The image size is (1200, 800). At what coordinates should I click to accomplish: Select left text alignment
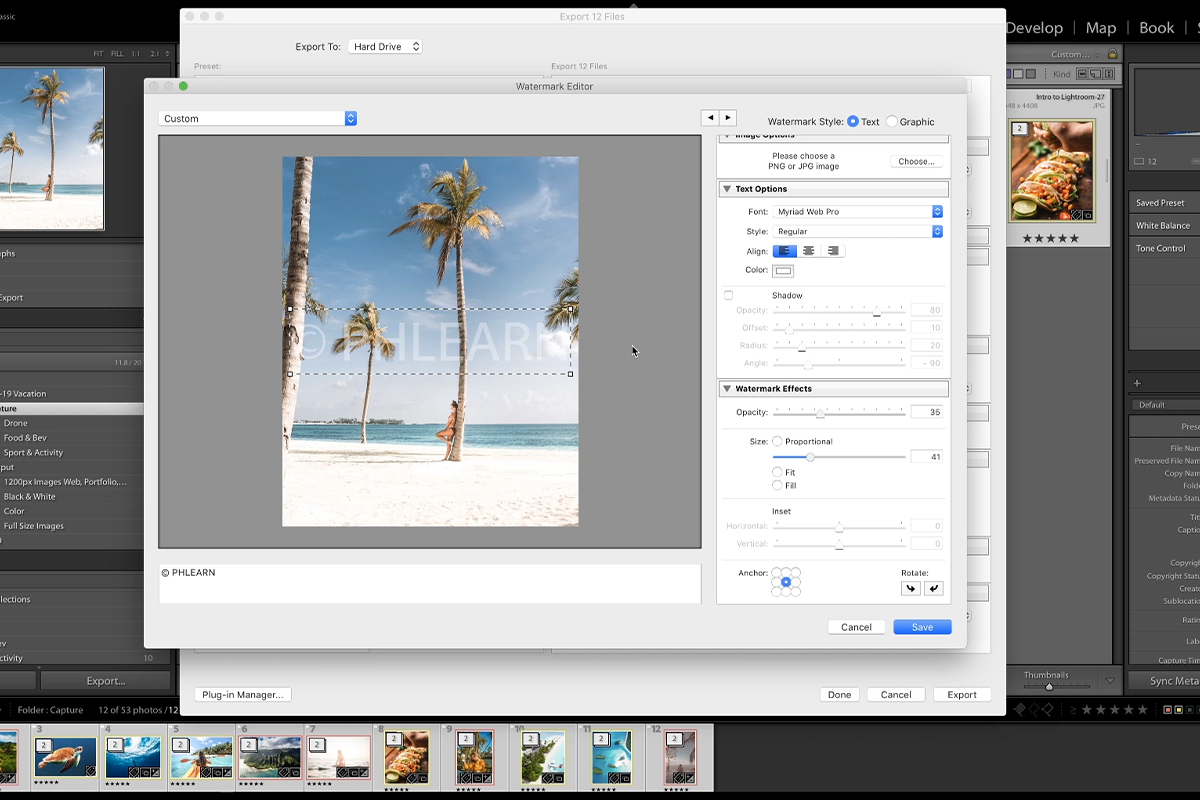click(785, 251)
